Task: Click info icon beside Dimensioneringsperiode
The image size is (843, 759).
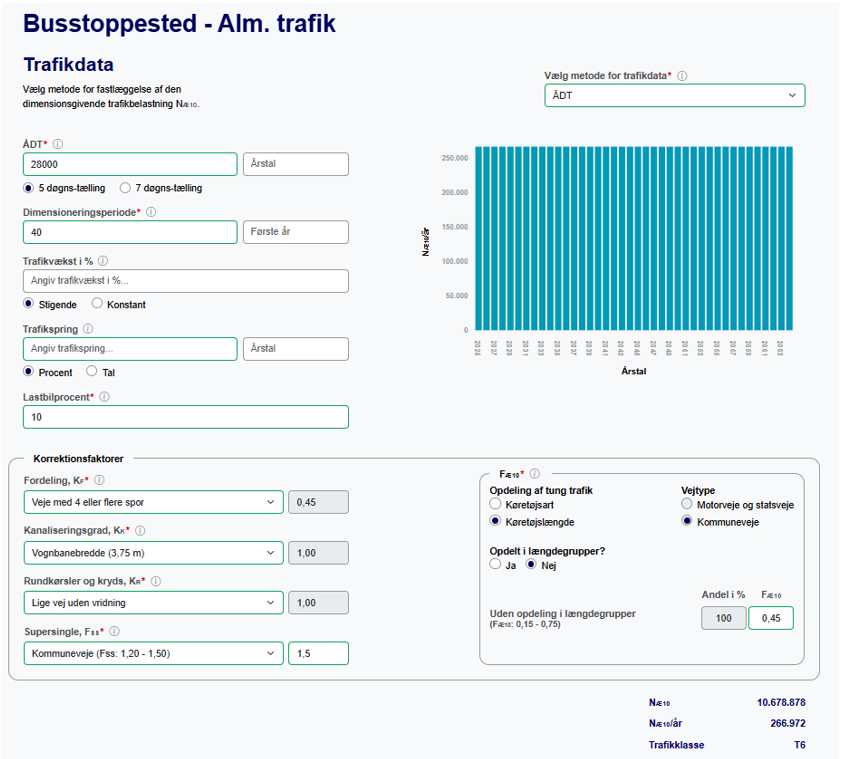Action: pos(151,212)
